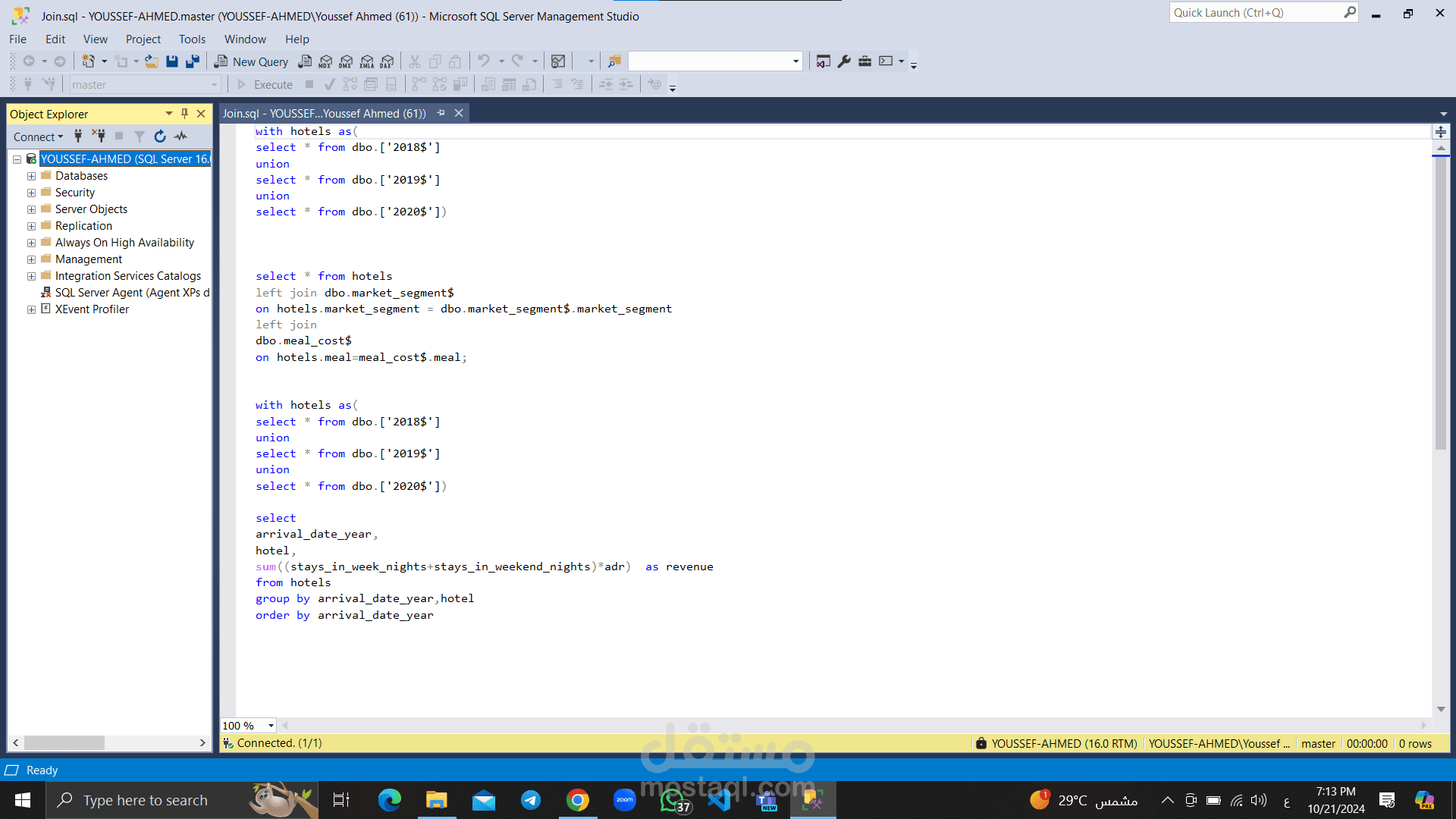Click the Properties wrench icon in the toolbar
Screen dimensions: 1456x819
point(844,61)
